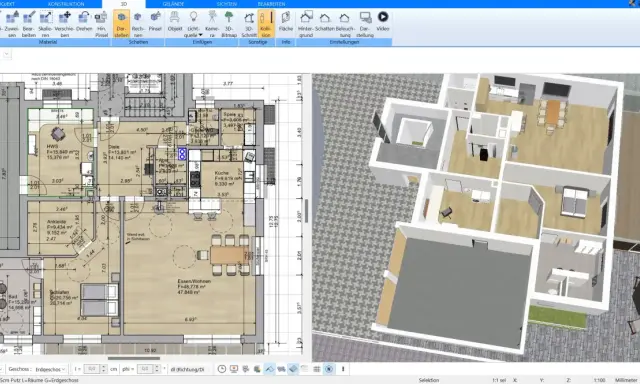Insert a 3D Objekt
Viewport: 640px width, 384px height.
coord(175,21)
